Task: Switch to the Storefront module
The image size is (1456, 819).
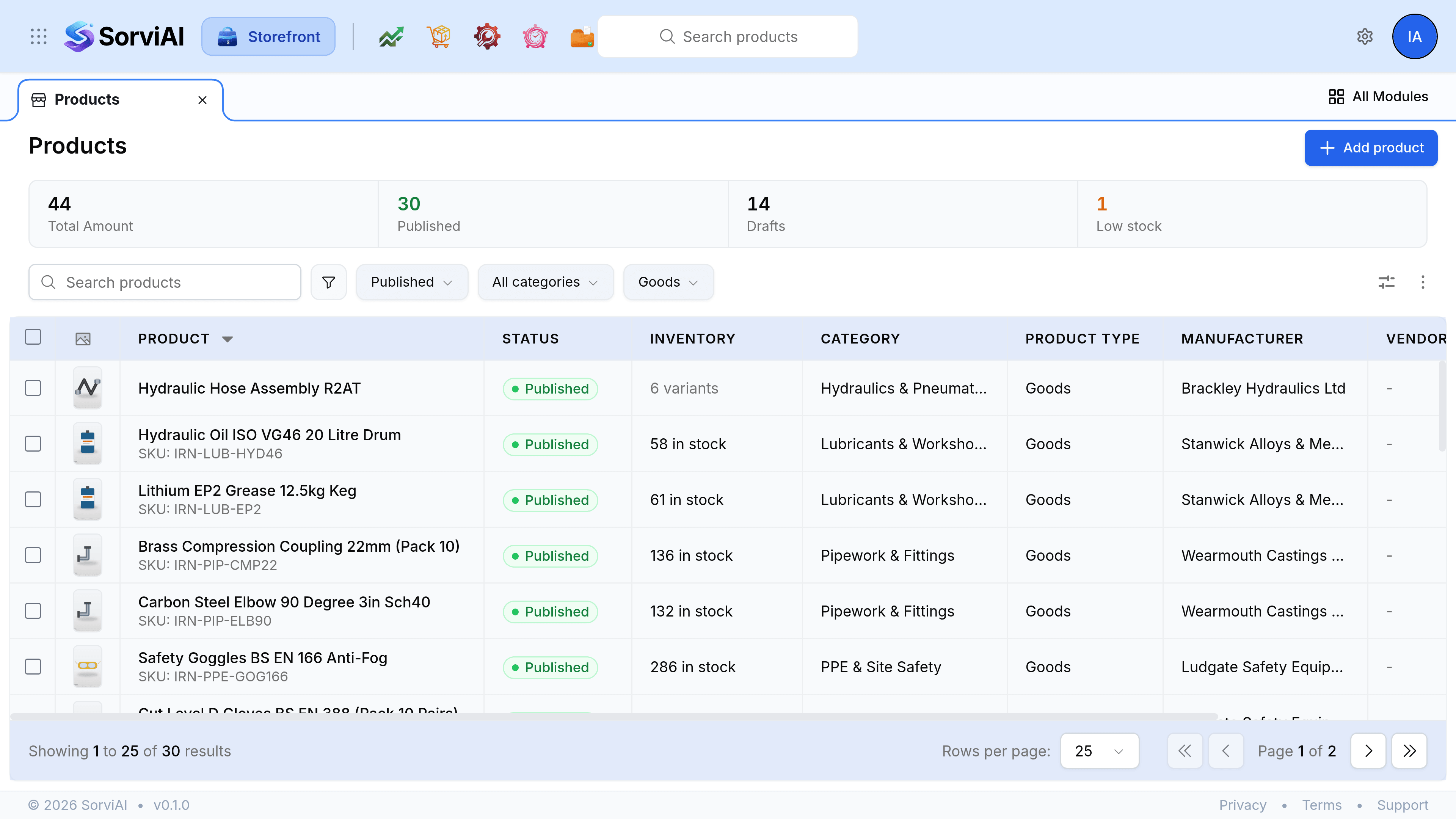Action: tap(268, 37)
